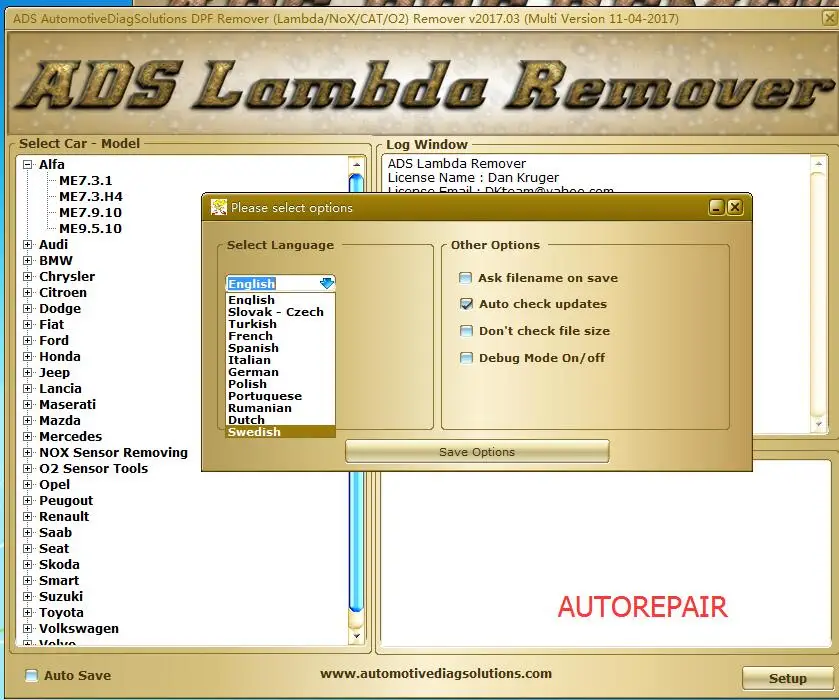Expand the Mercedes tree node
The image size is (839, 700).
pos(27,437)
